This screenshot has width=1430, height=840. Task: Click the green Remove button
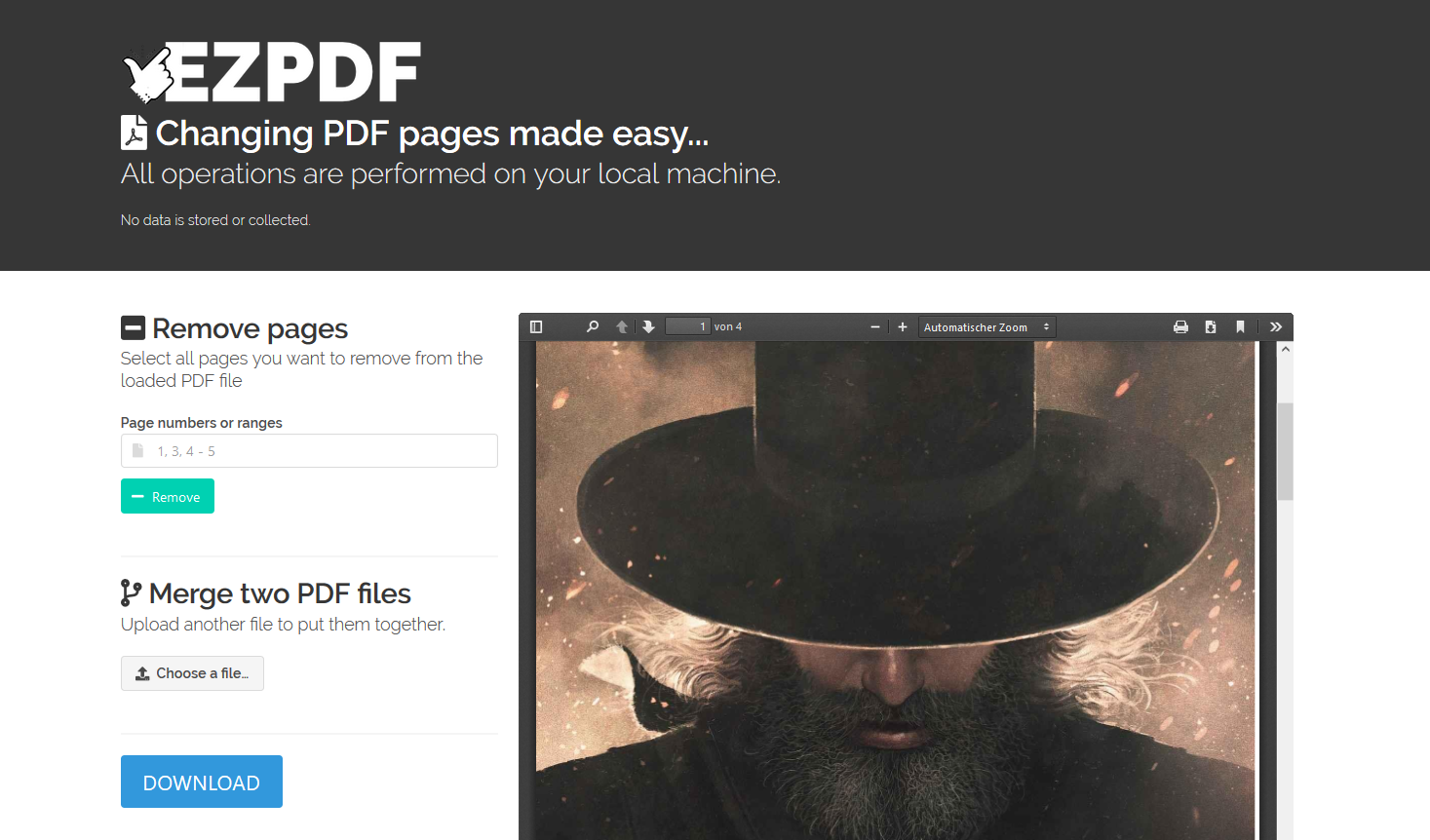pyautogui.click(x=168, y=496)
